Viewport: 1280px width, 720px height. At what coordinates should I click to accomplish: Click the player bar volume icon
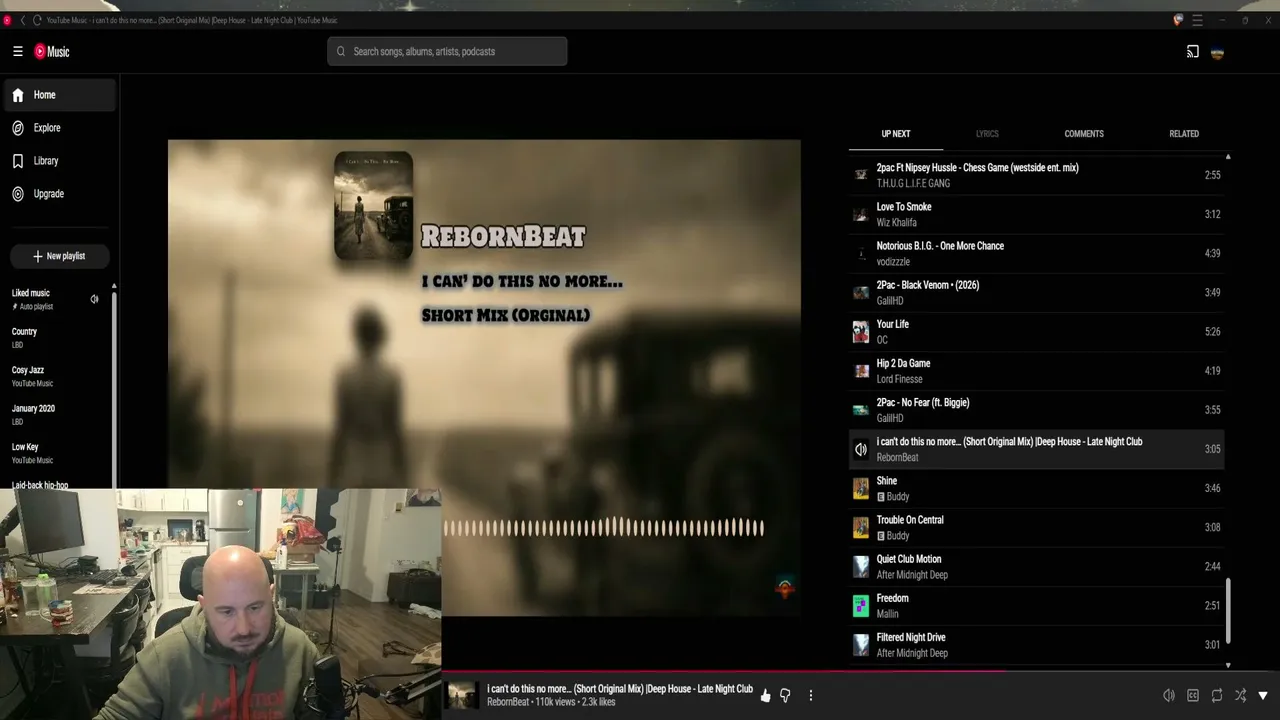[x=1168, y=695]
